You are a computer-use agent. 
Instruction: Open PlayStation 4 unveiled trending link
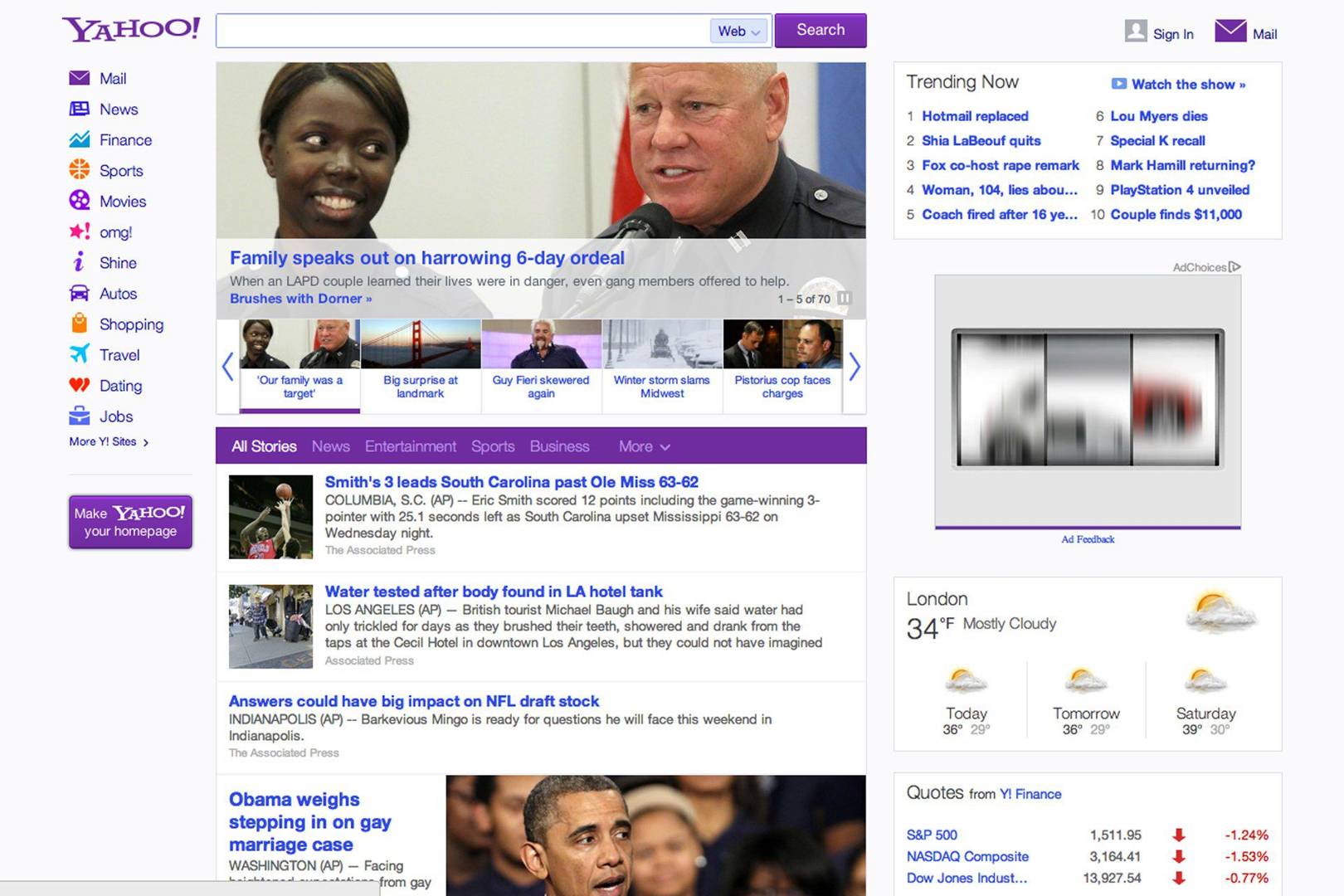(x=1180, y=190)
